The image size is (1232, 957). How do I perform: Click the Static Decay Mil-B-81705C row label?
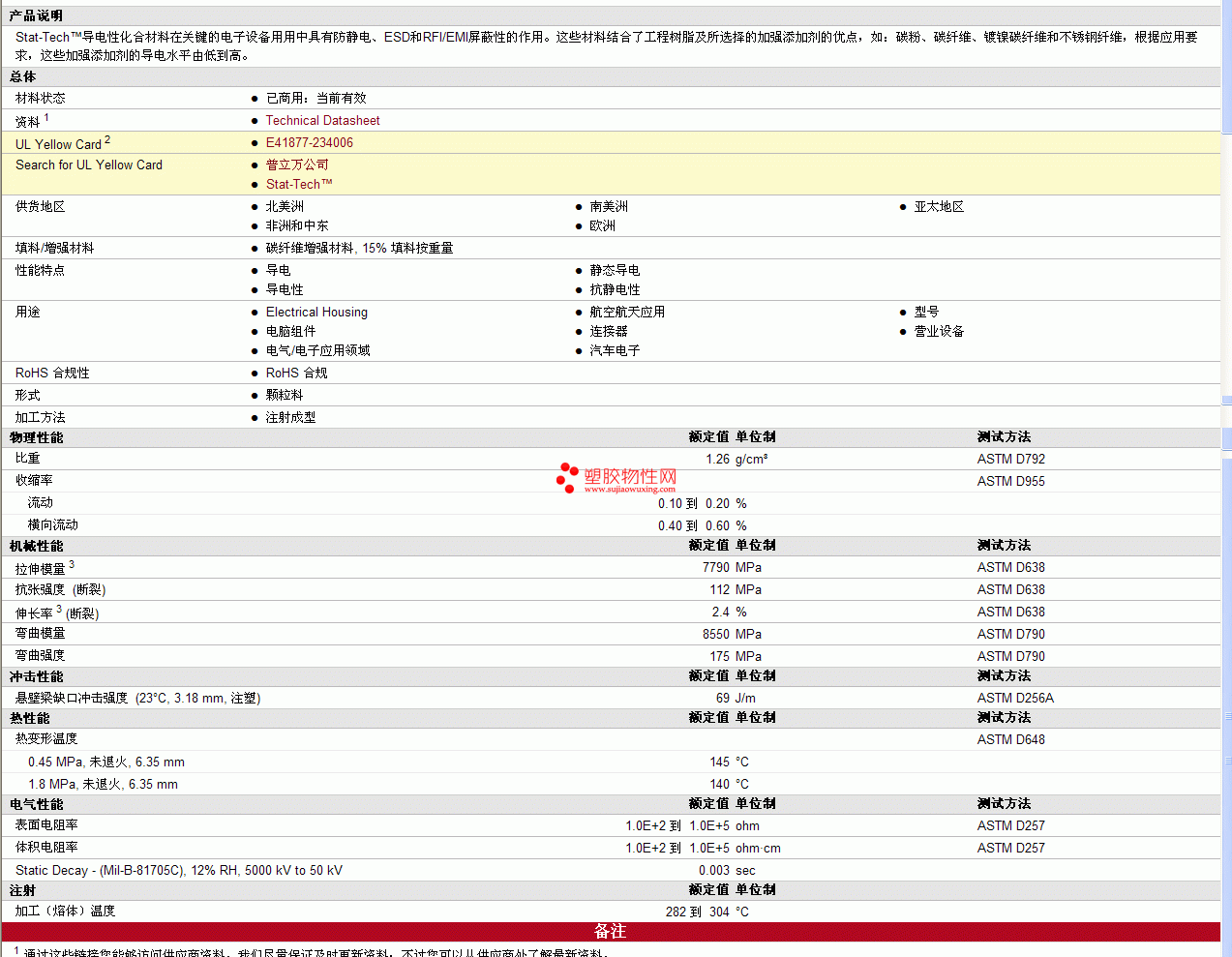pyautogui.click(x=178, y=870)
